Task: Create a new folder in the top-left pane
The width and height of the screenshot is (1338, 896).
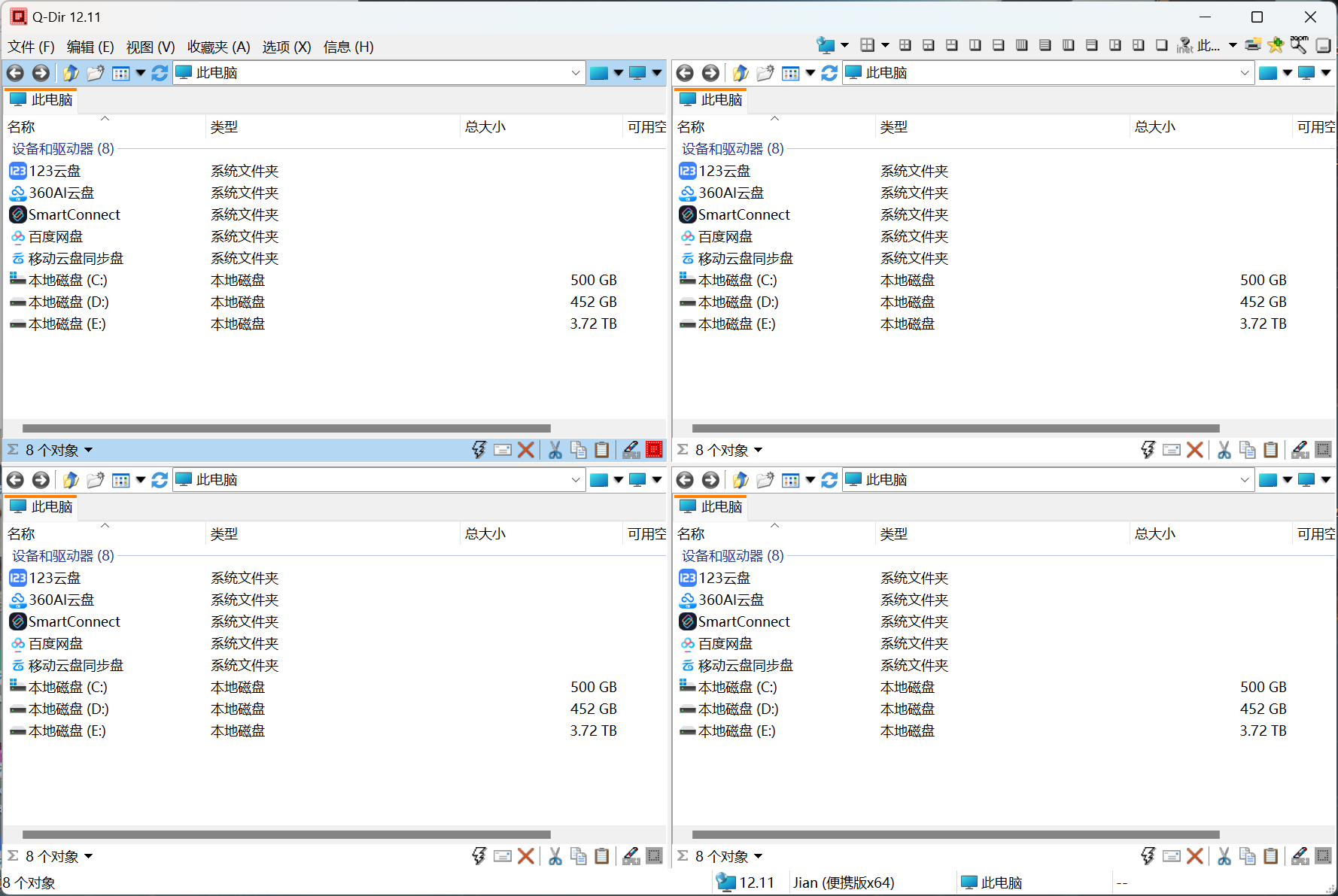Action: point(95,73)
